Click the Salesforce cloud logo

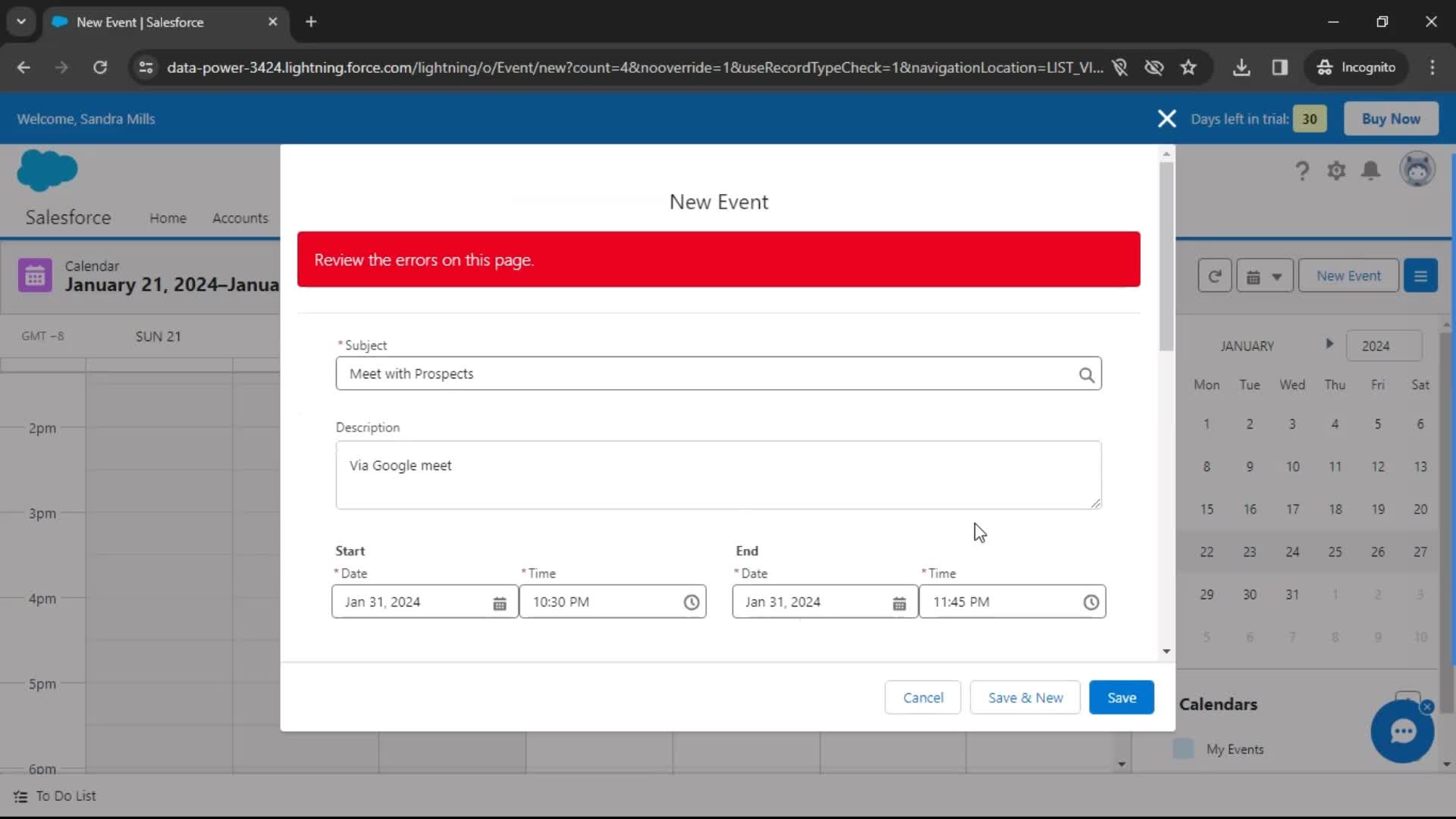click(47, 170)
